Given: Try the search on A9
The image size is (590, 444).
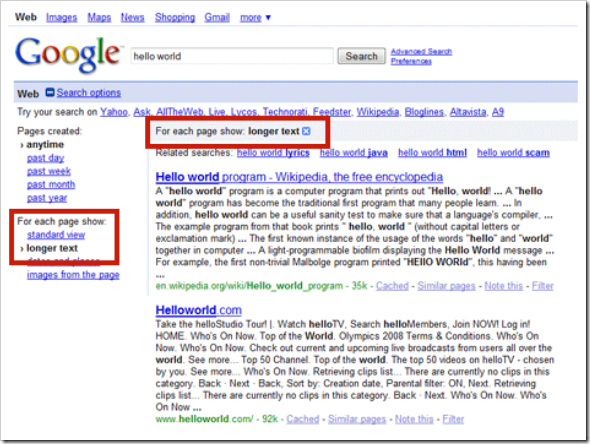Looking at the screenshot, I should point(498,112).
